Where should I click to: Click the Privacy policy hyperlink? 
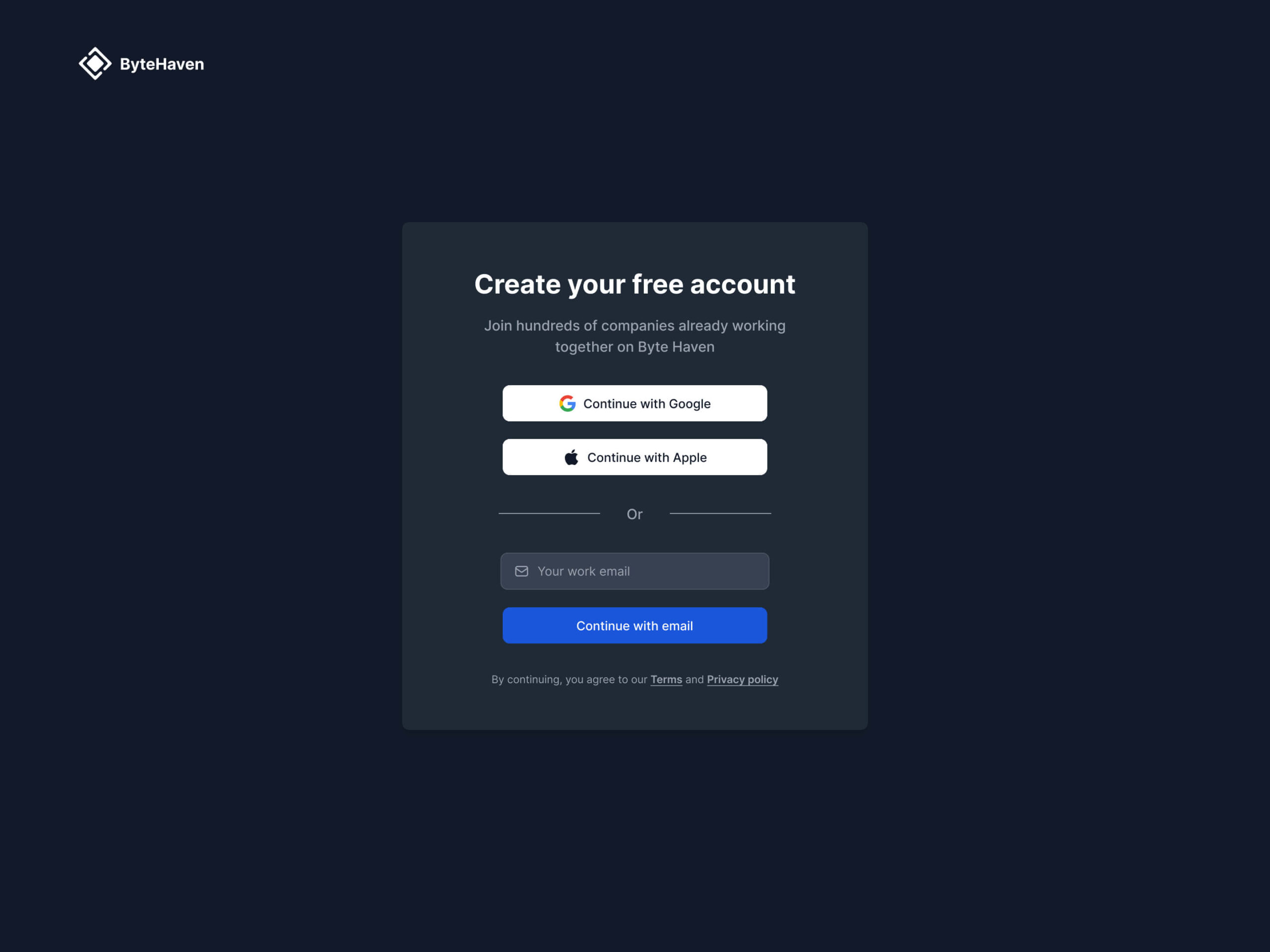pos(743,680)
